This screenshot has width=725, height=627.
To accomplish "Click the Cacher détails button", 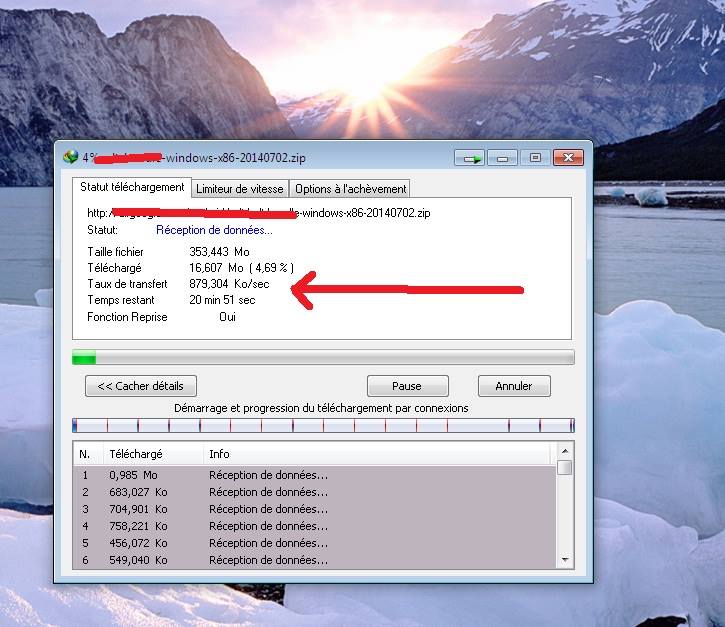I will click(141, 386).
